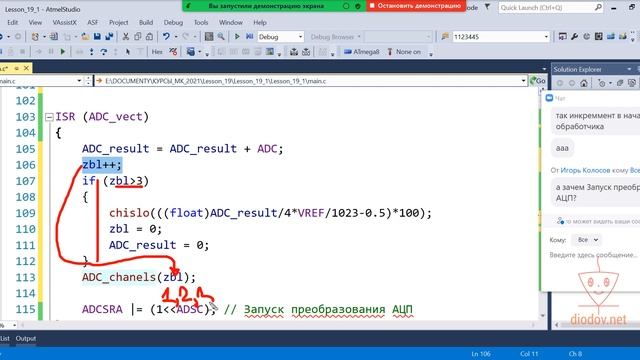The width and height of the screenshot is (640, 360).
Task: Click the editor horizontal scrollbar
Action: [x=278, y=325]
